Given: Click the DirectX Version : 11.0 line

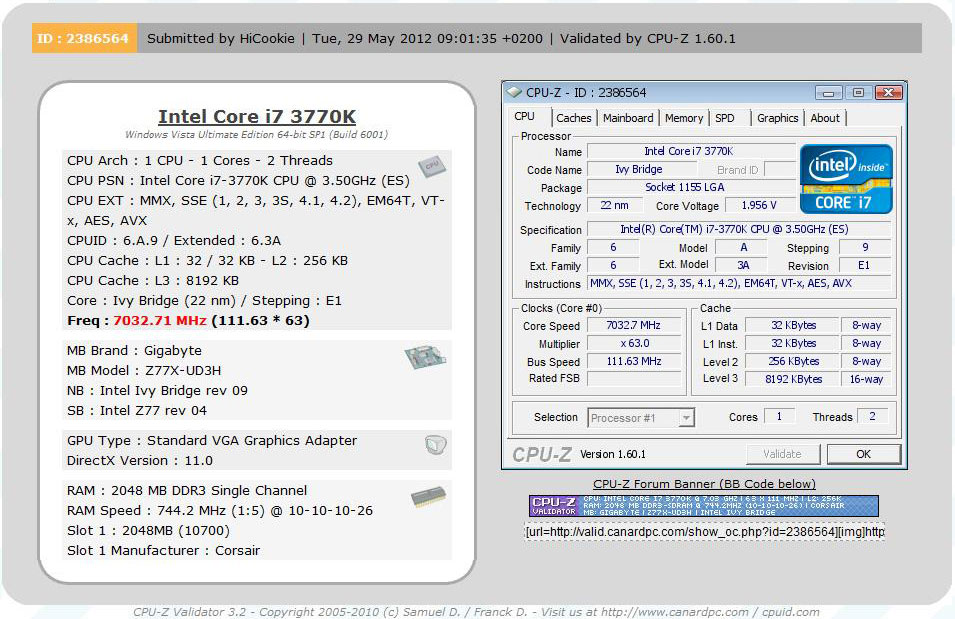Looking at the screenshot, I should (140, 461).
